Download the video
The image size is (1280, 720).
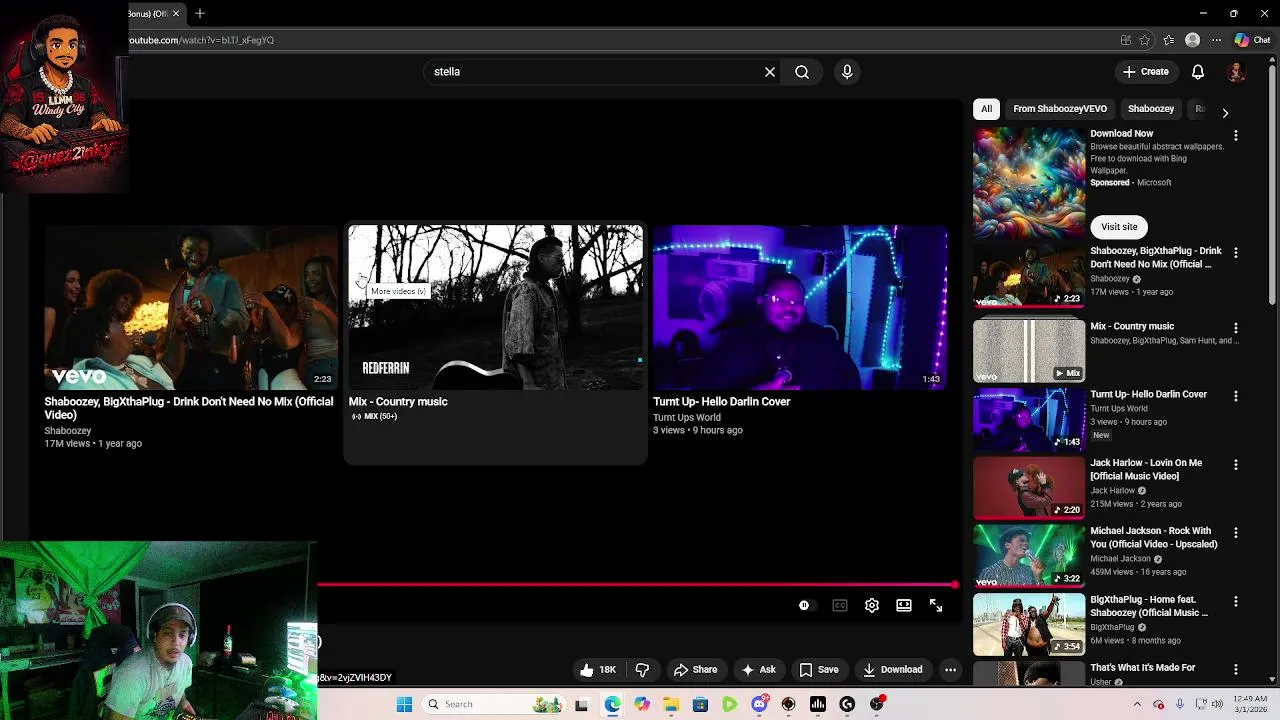(892, 670)
